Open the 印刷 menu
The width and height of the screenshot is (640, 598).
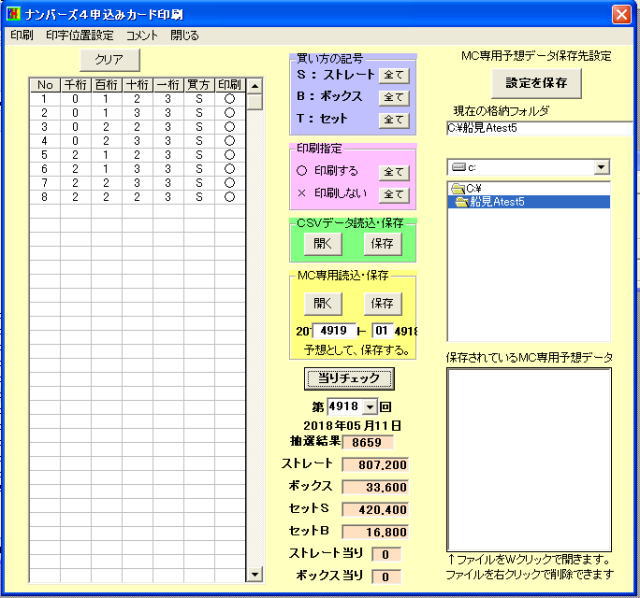tap(21, 35)
